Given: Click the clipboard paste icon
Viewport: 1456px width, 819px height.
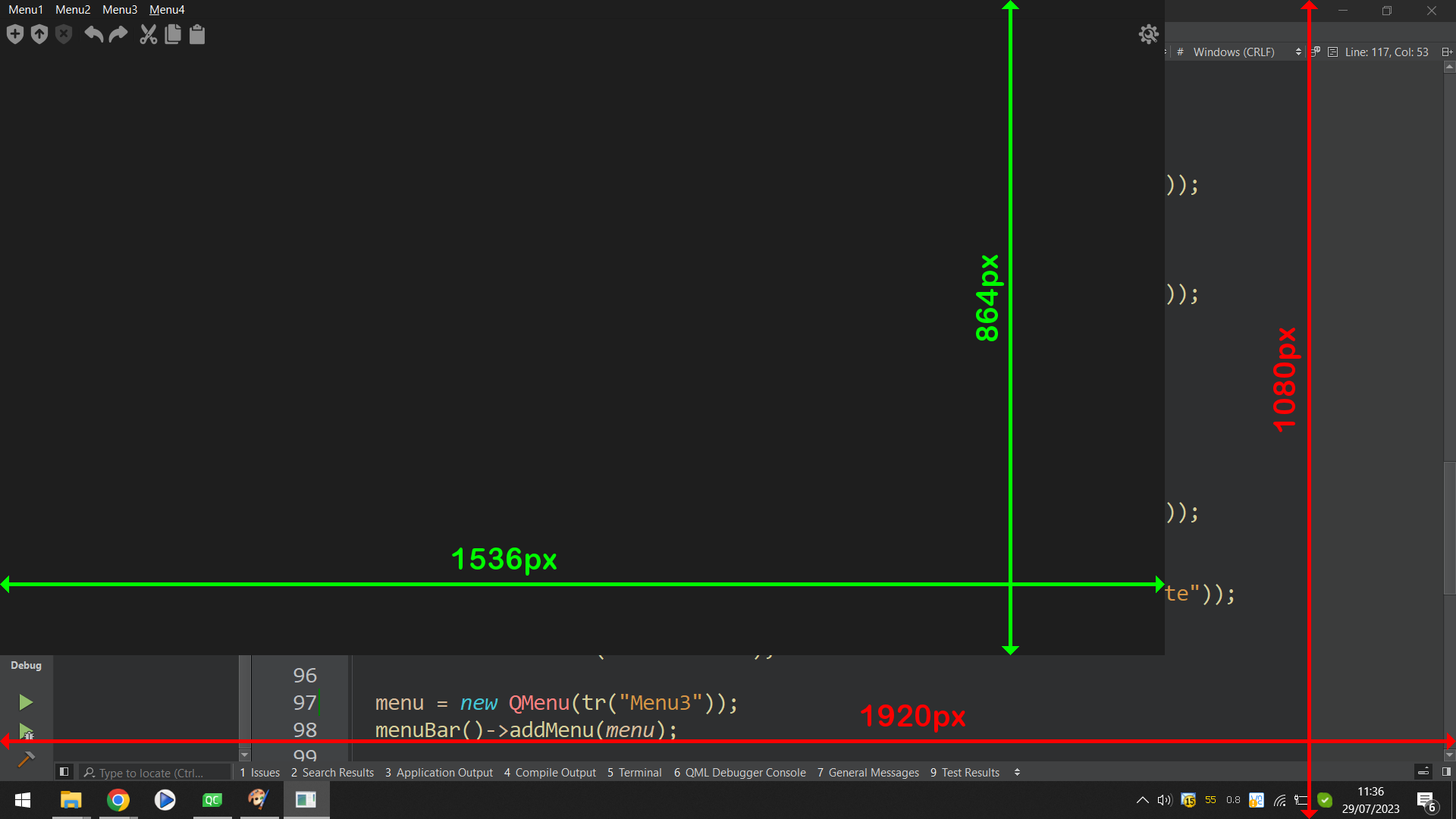Looking at the screenshot, I should [x=197, y=34].
